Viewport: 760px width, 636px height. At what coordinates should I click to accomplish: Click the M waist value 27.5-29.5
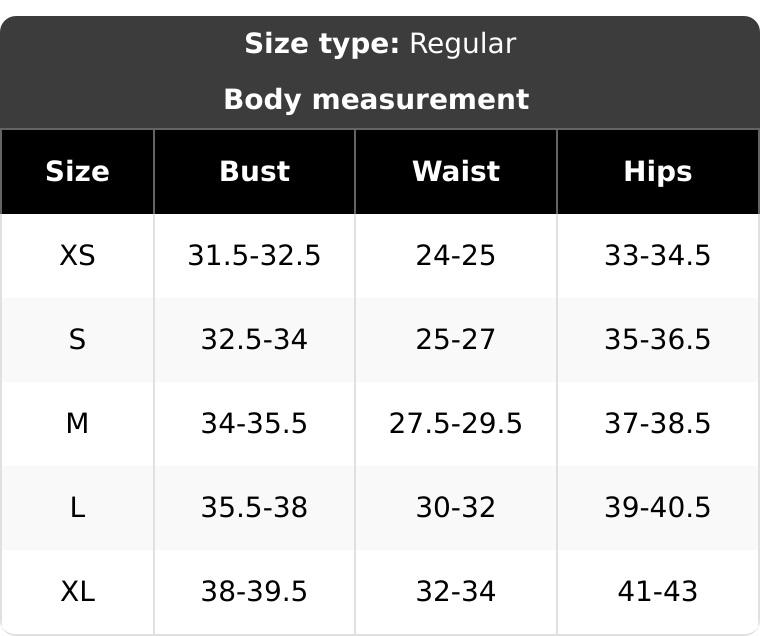456,423
